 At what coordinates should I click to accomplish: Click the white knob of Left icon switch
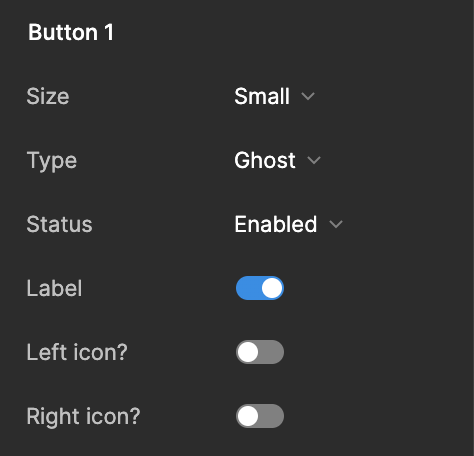tap(248, 352)
